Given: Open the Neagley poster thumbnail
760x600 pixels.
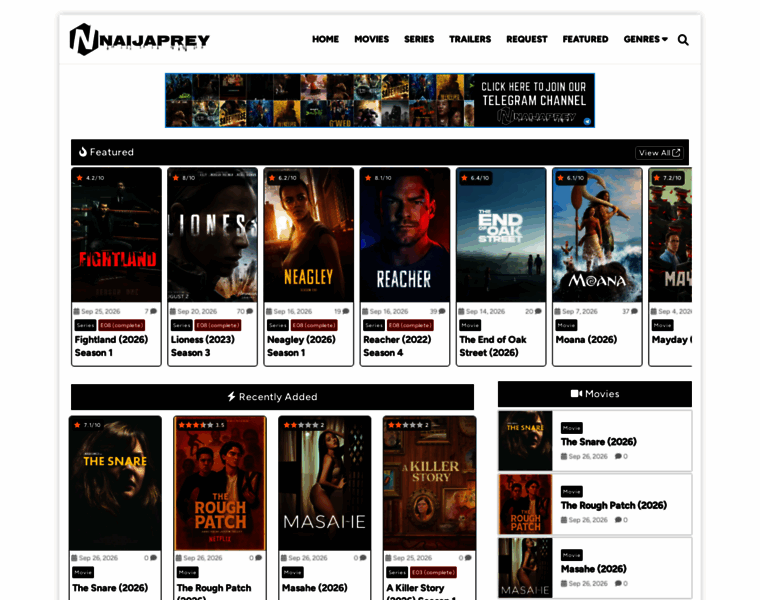Looking at the screenshot, I should pos(309,235).
